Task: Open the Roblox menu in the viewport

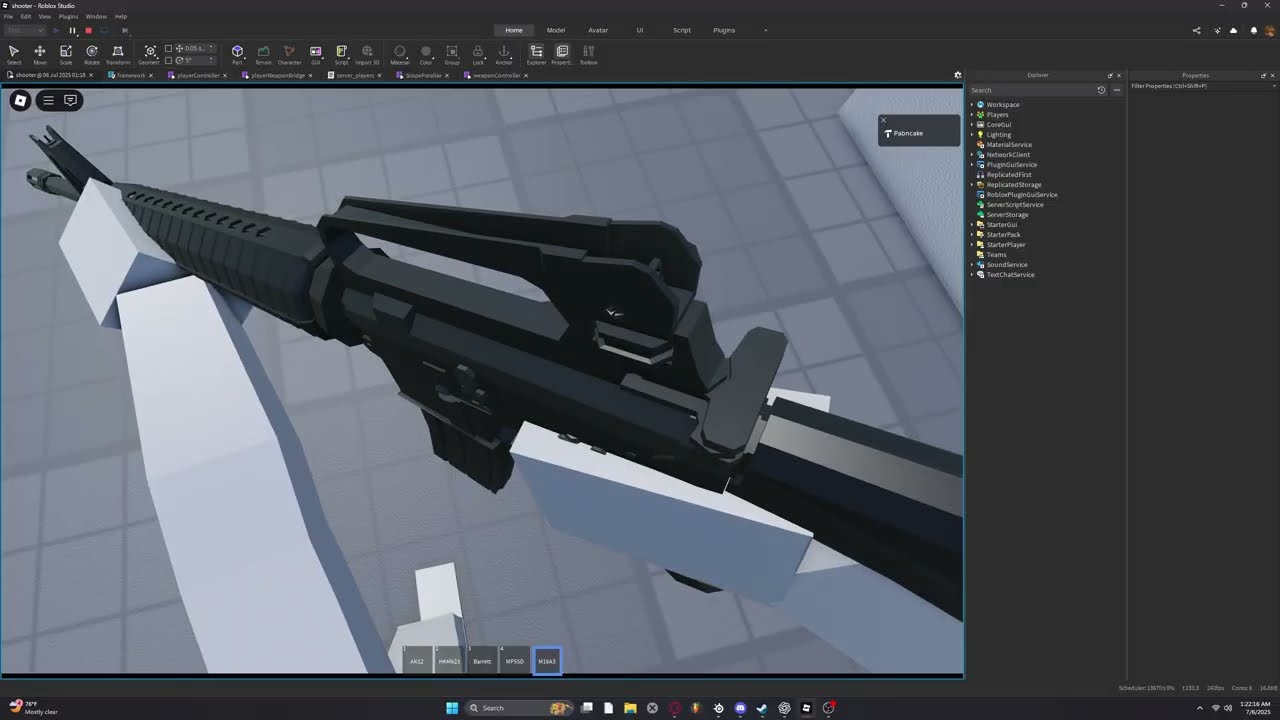Action: (x=20, y=100)
